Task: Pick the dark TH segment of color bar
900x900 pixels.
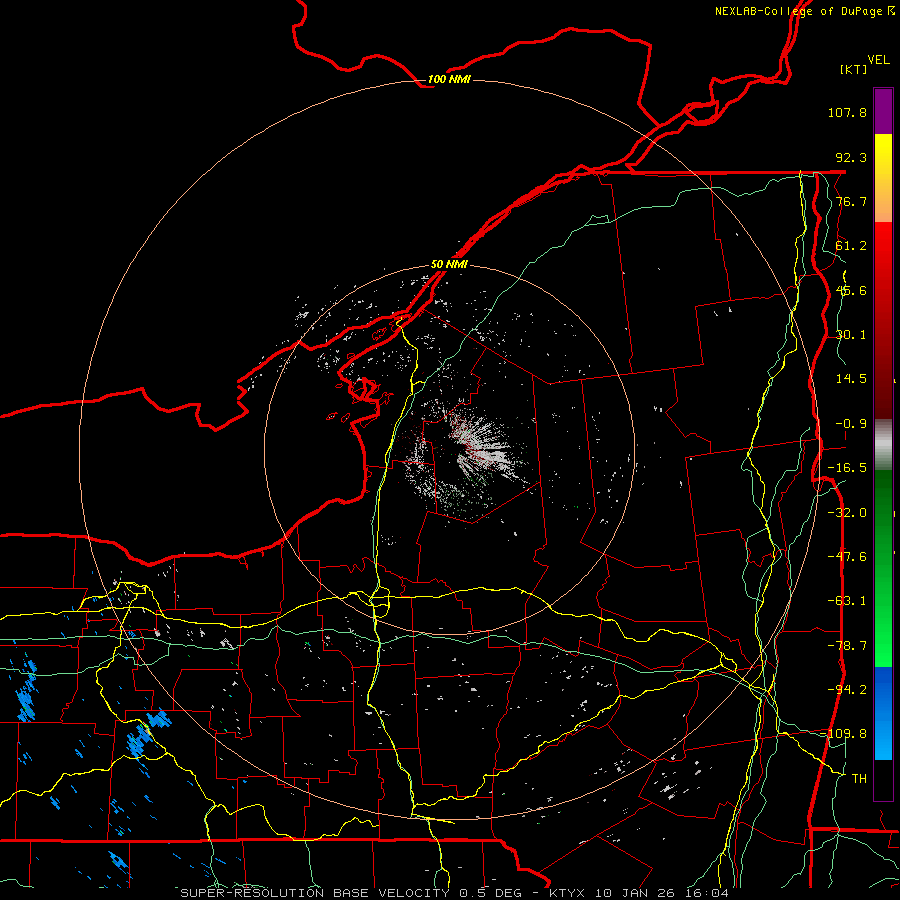Action: coord(883,780)
